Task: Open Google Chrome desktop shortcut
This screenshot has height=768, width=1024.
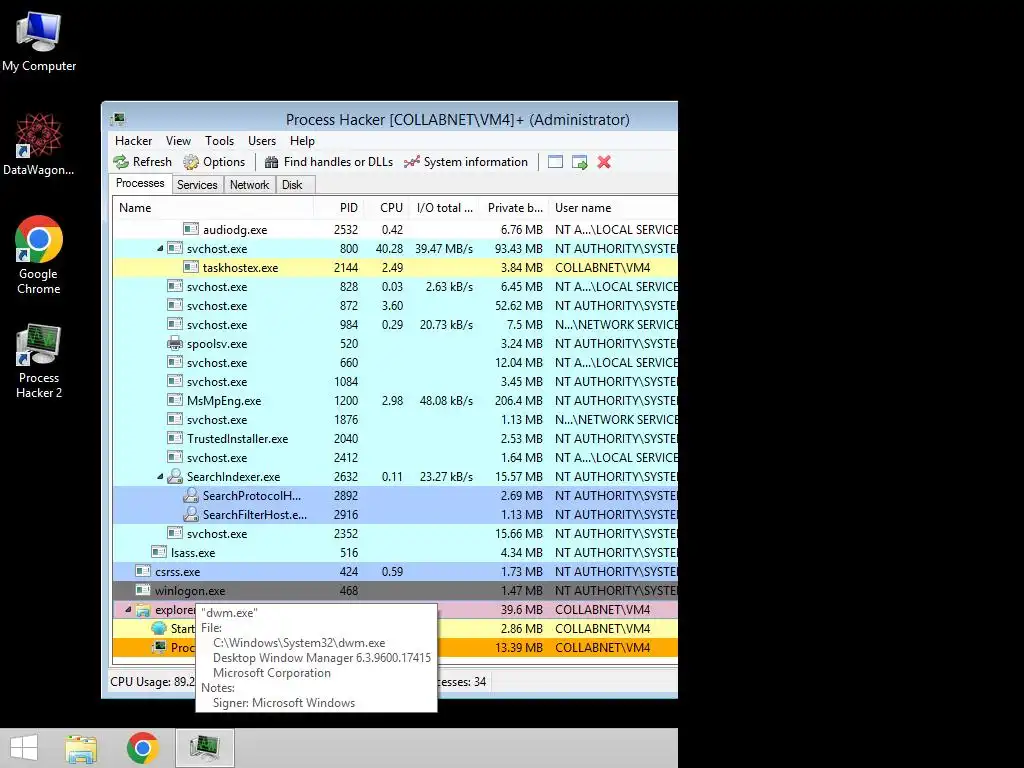Action: tap(39, 255)
